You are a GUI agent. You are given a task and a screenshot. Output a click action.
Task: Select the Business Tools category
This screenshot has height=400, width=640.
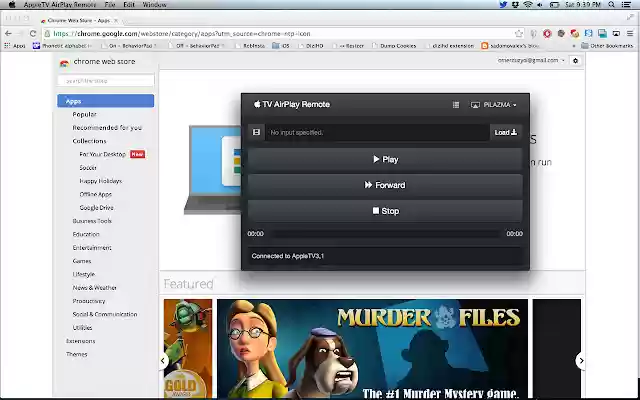click(92, 221)
